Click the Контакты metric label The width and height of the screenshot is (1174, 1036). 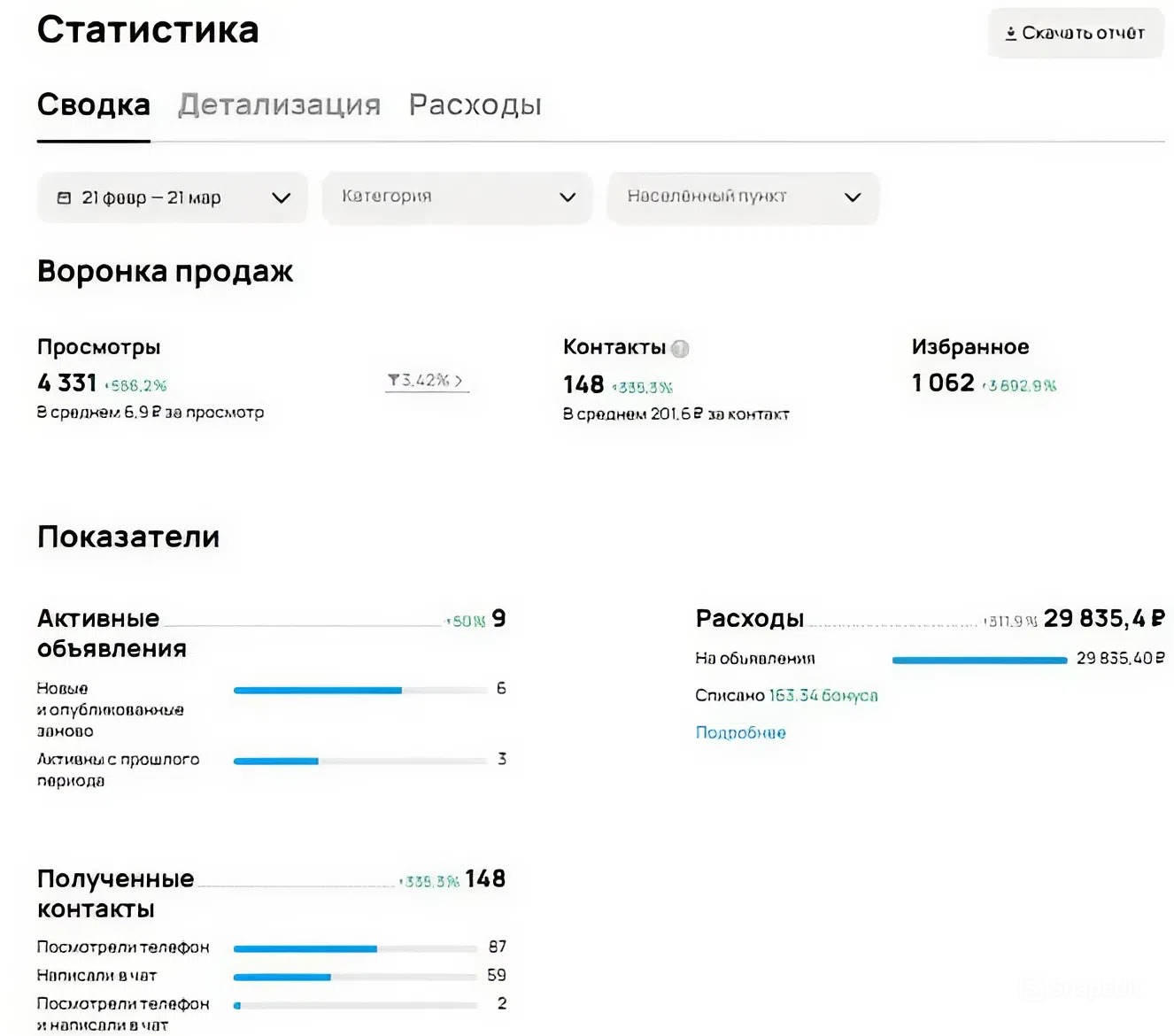614,347
